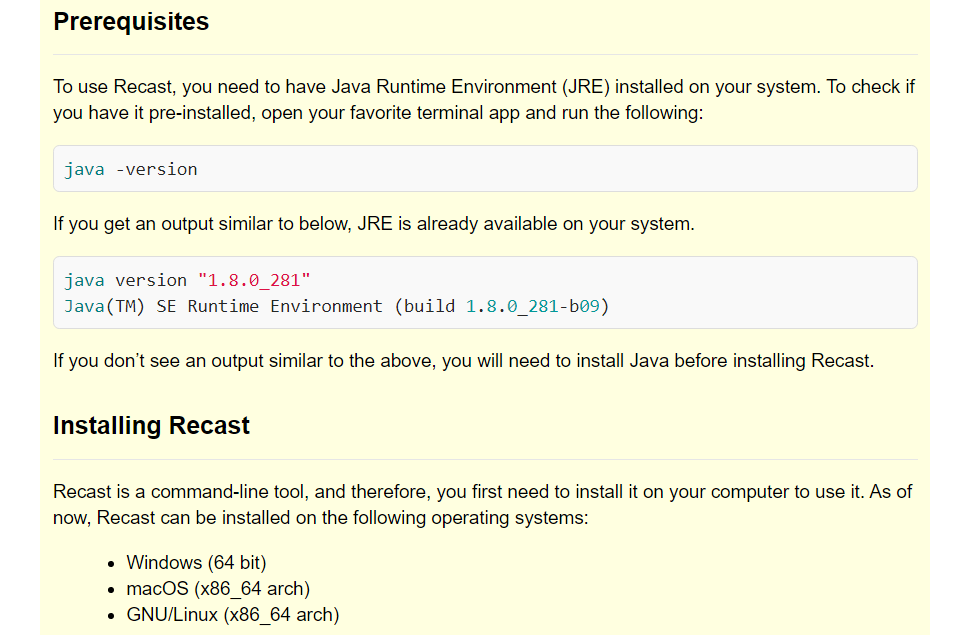Click the "java -version" code block
Viewport: 963px width, 635px height.
(484, 168)
